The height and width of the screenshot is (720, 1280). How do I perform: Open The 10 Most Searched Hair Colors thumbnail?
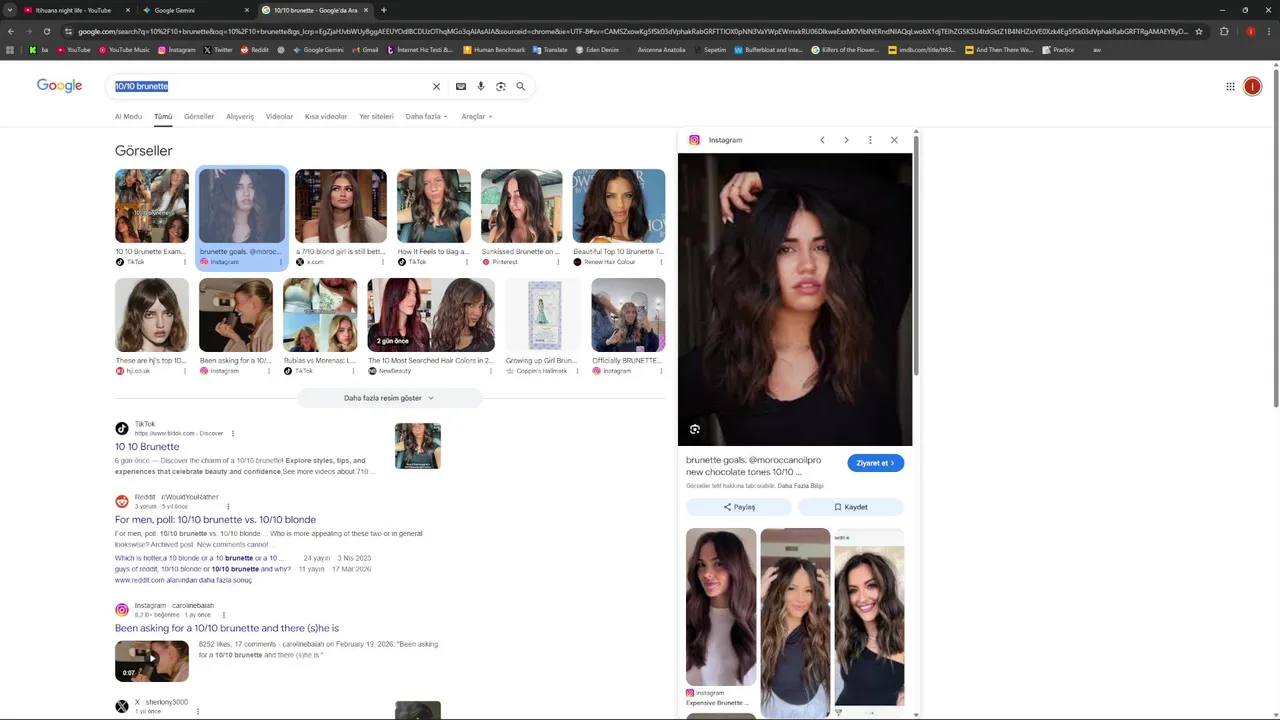pyautogui.click(x=431, y=315)
